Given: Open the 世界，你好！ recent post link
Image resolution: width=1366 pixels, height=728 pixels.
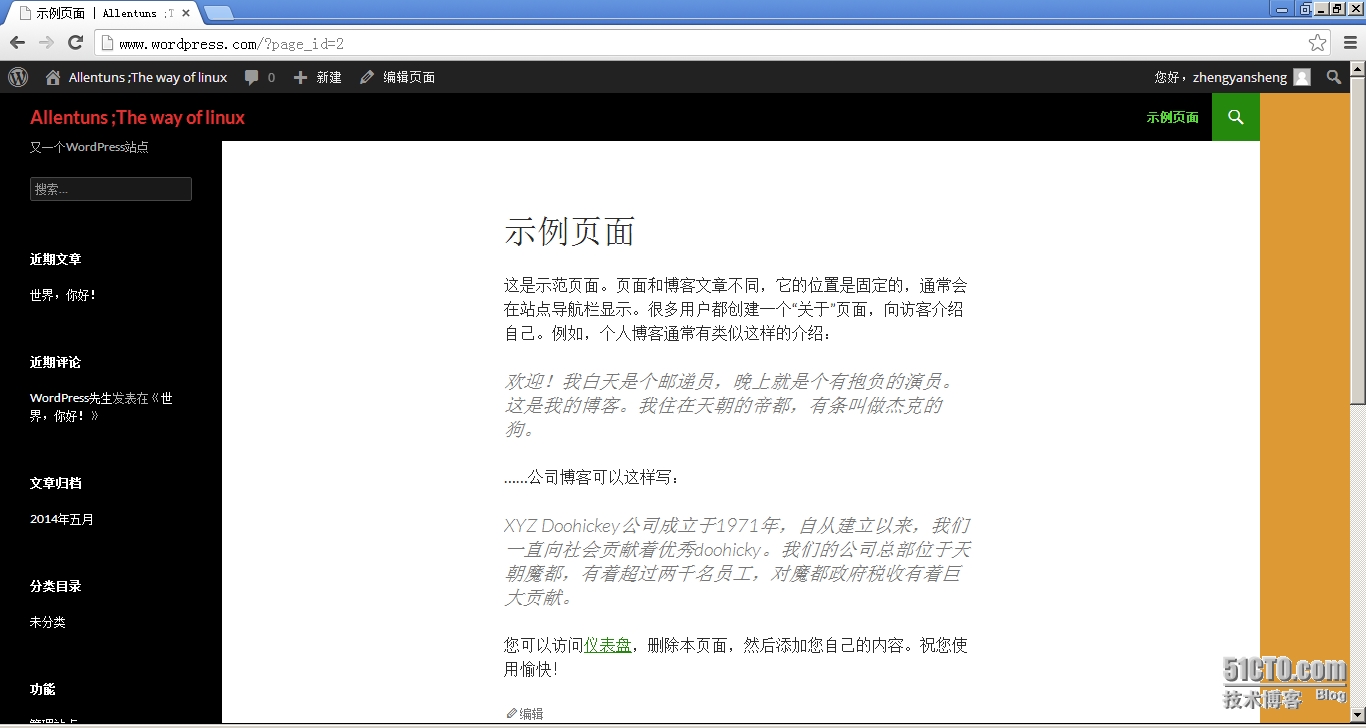Looking at the screenshot, I should pos(63,295).
